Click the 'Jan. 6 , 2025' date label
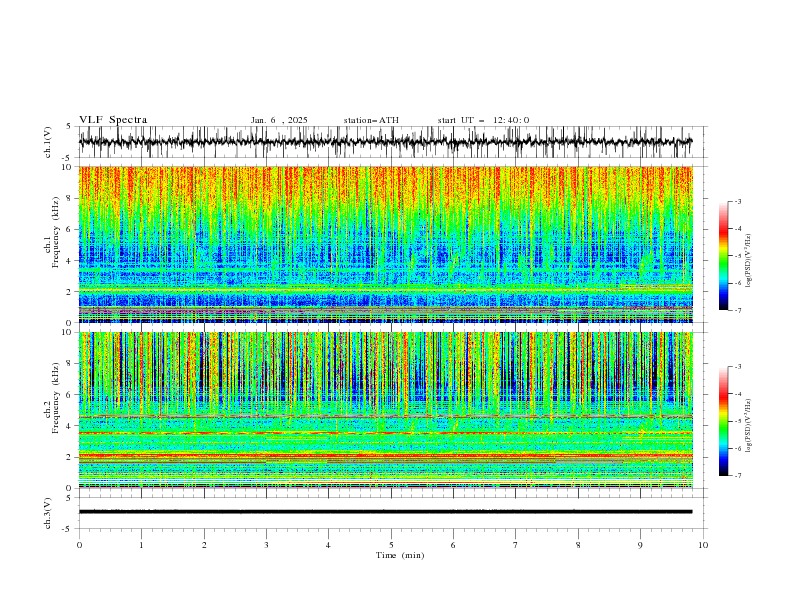792x612 pixels. click(279, 120)
